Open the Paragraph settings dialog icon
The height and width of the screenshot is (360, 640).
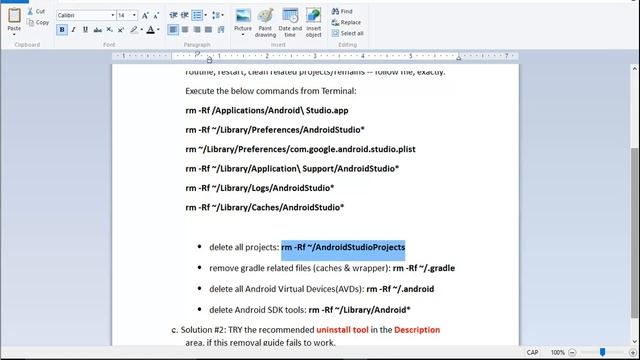coord(221,29)
